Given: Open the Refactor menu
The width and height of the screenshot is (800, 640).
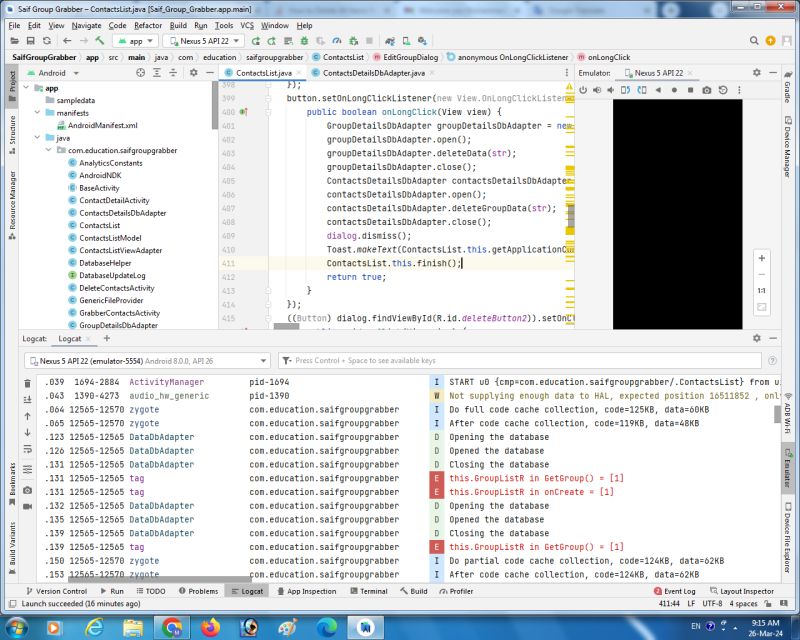Looking at the screenshot, I should click(x=148, y=25).
